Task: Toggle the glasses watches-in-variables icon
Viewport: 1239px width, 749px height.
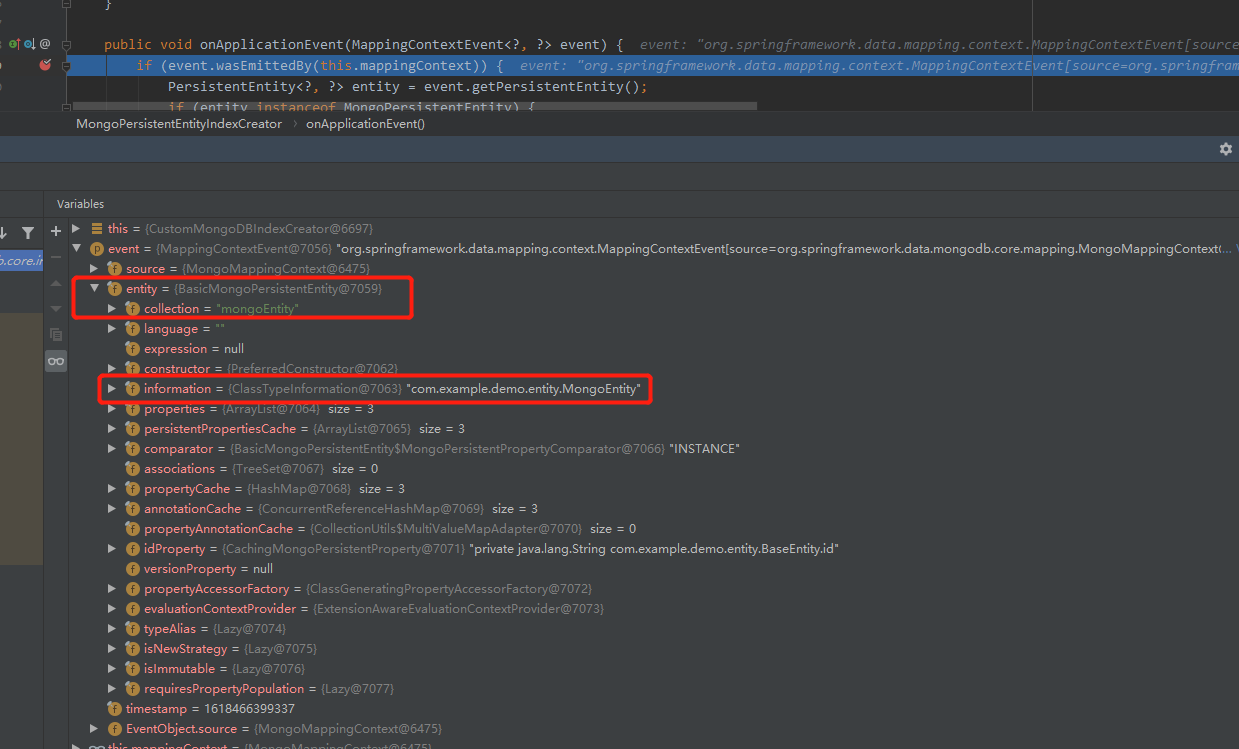Action: click(x=56, y=361)
